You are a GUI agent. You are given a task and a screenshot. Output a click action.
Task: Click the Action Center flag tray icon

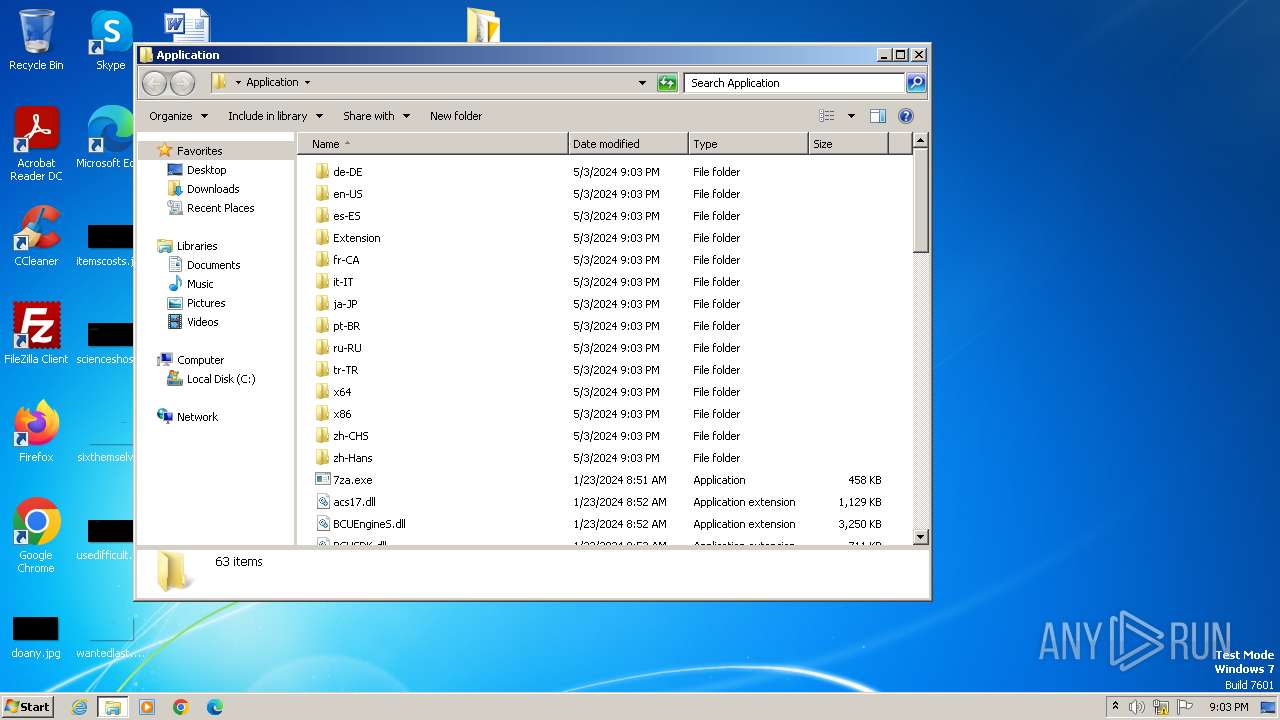(1184, 707)
